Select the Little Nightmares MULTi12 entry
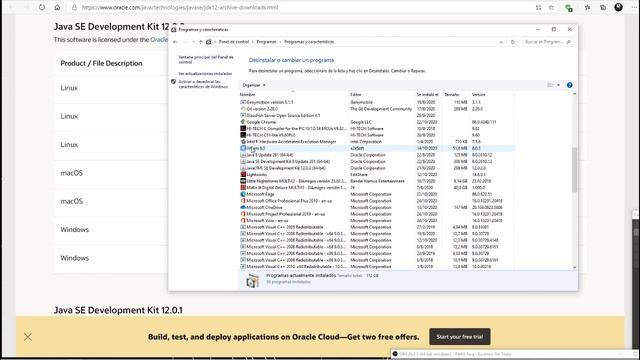The image size is (640, 360). pos(377,181)
